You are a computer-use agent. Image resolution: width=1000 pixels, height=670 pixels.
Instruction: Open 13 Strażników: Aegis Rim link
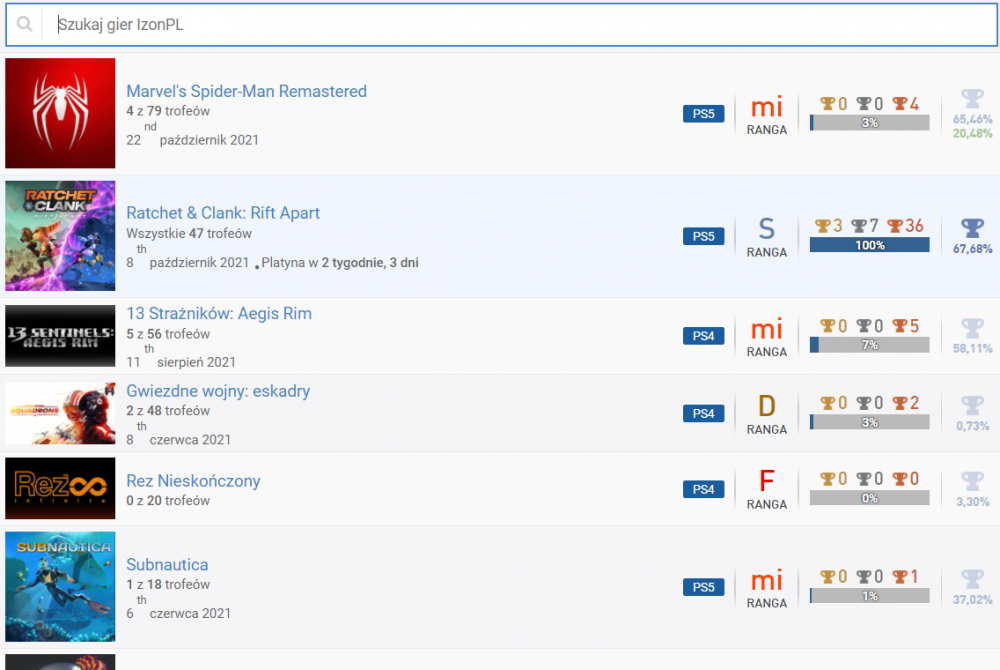tap(219, 314)
